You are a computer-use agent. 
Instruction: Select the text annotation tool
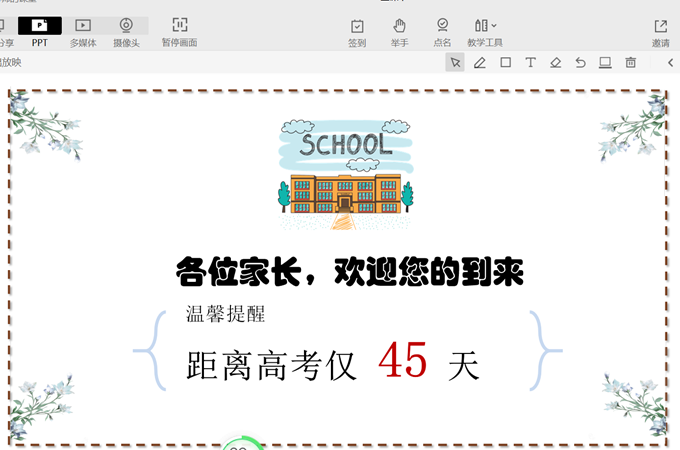[x=531, y=63]
